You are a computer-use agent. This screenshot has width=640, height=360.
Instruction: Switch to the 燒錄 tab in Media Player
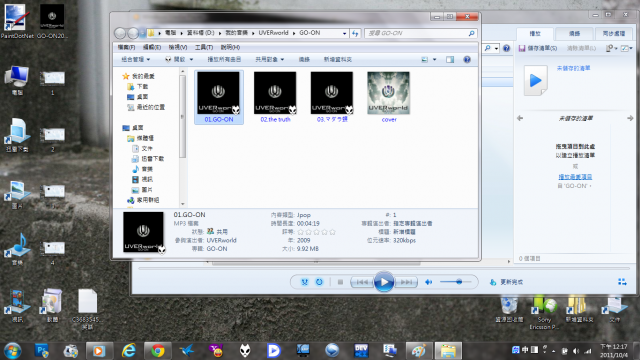click(x=574, y=33)
